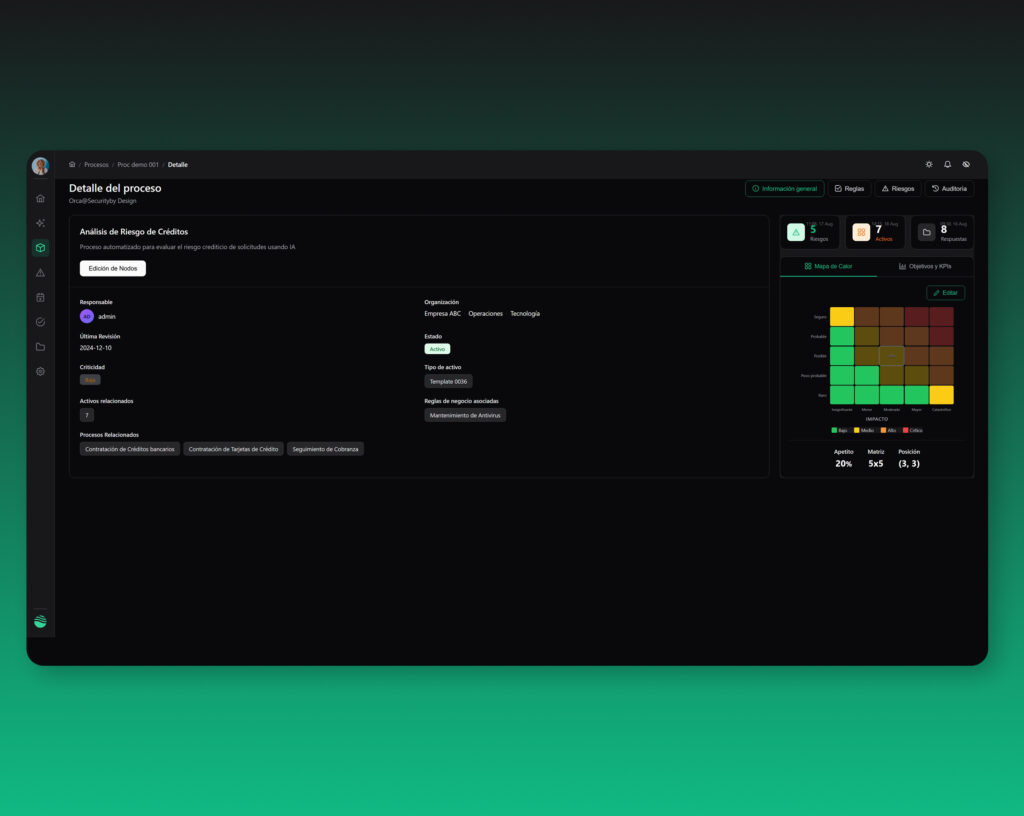Open the Reglas section tab

click(850, 189)
